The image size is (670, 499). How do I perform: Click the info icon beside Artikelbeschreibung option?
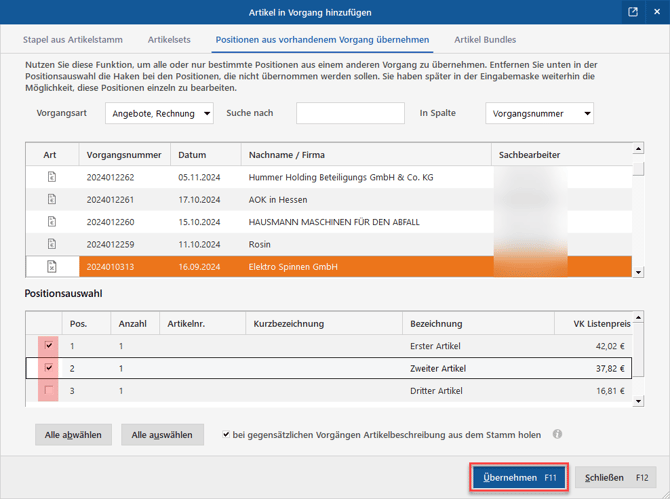[557, 434]
